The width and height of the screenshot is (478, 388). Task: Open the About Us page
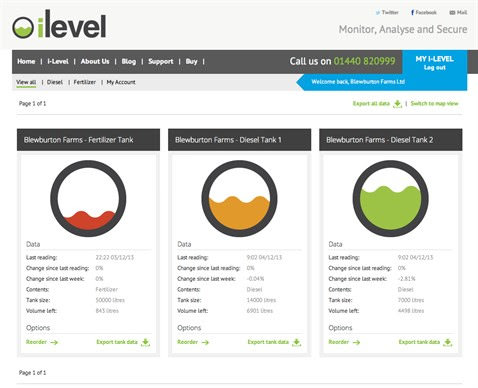point(95,61)
